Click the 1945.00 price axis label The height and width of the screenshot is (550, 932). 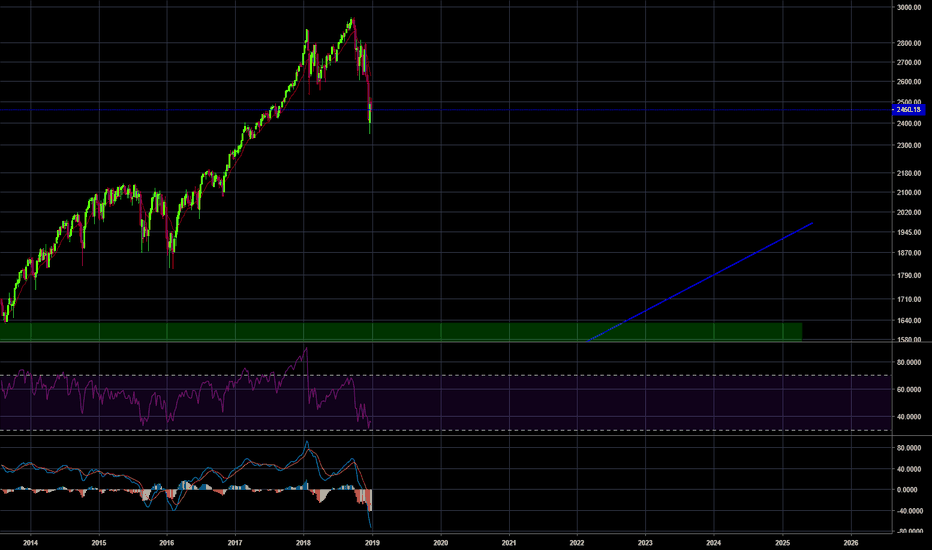click(909, 232)
